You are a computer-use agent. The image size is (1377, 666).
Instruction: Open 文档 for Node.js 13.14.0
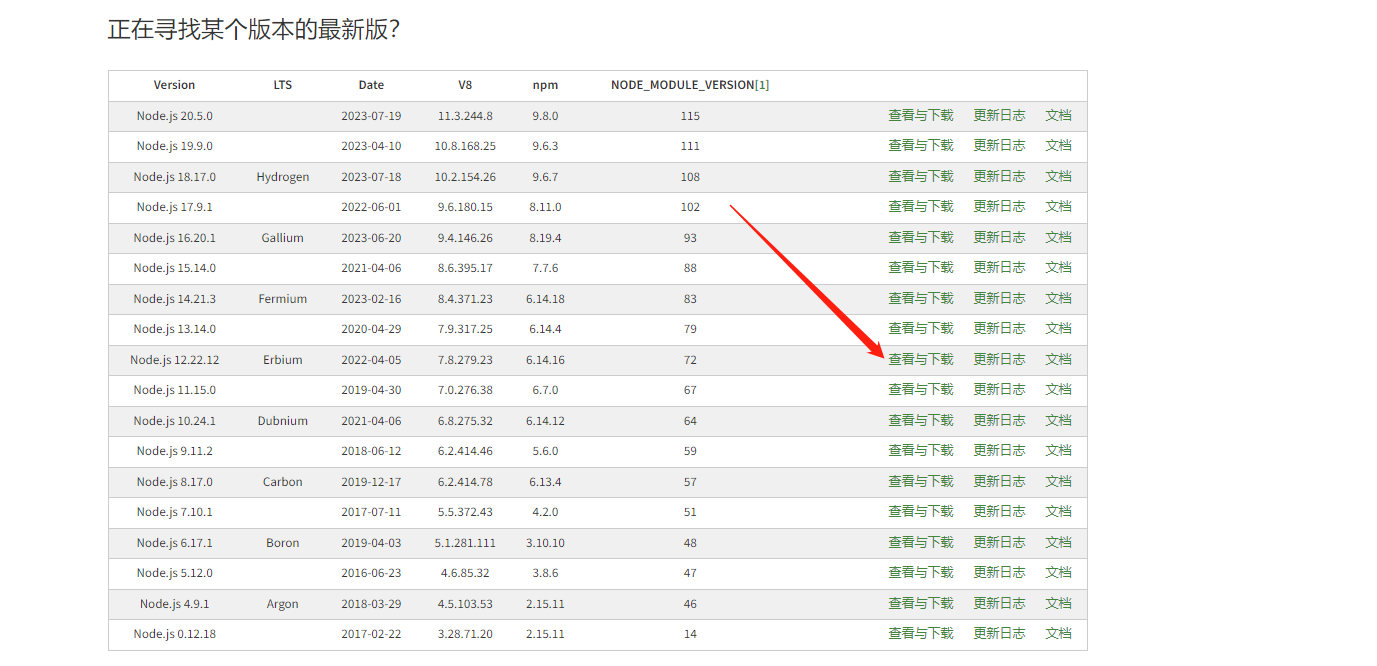(x=1058, y=328)
